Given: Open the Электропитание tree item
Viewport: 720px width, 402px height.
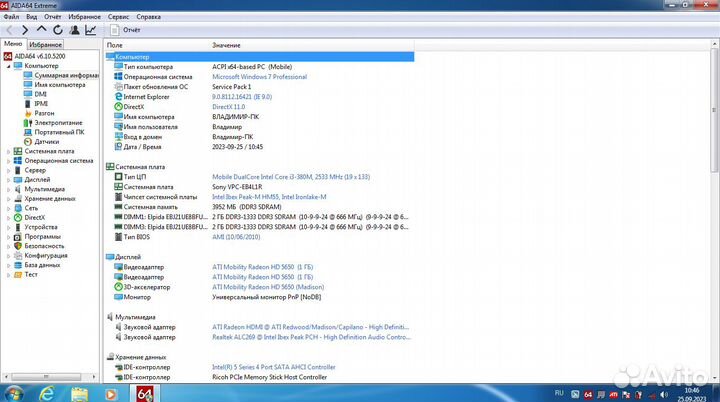Looking at the screenshot, I should point(58,123).
